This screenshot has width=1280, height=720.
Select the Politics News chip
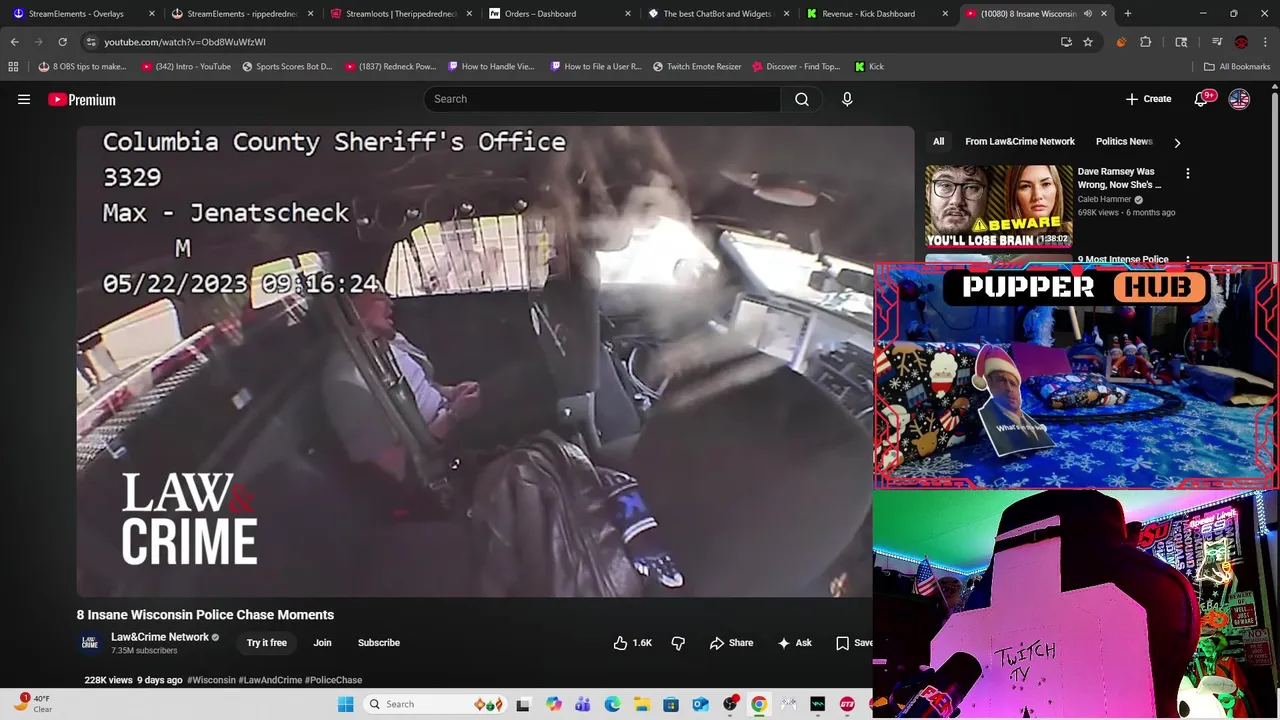pos(1124,142)
